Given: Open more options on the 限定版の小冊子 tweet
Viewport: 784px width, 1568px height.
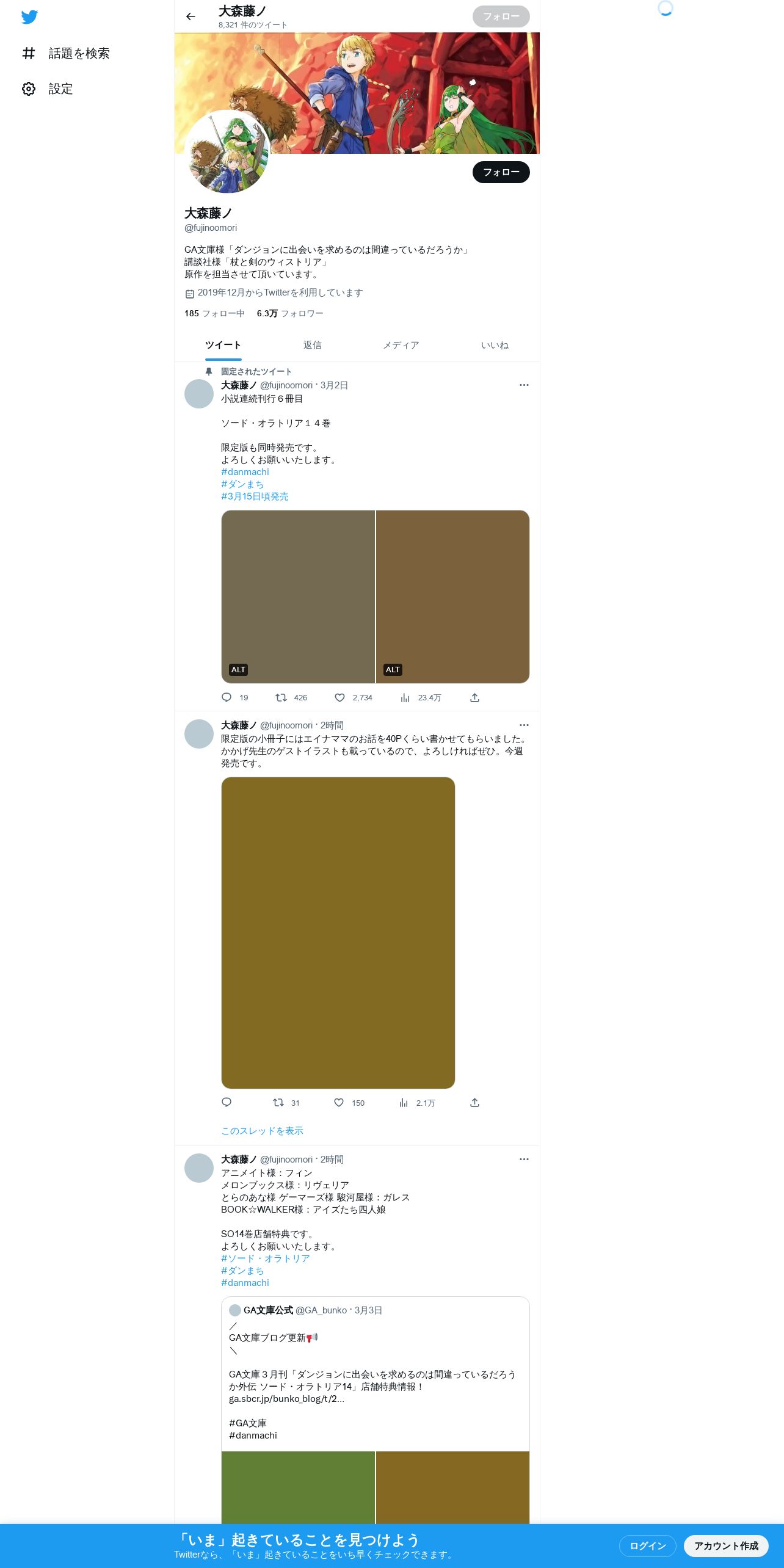Looking at the screenshot, I should 524,725.
